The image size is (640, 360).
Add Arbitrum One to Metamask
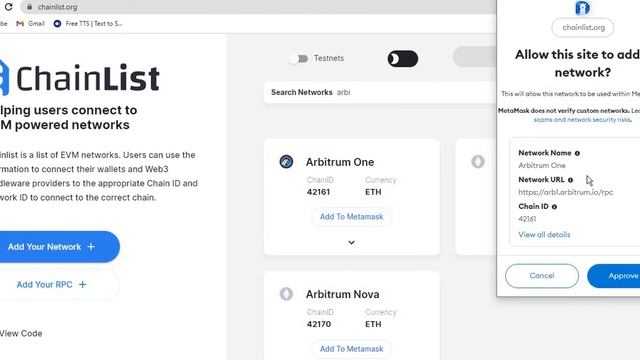[351, 217]
